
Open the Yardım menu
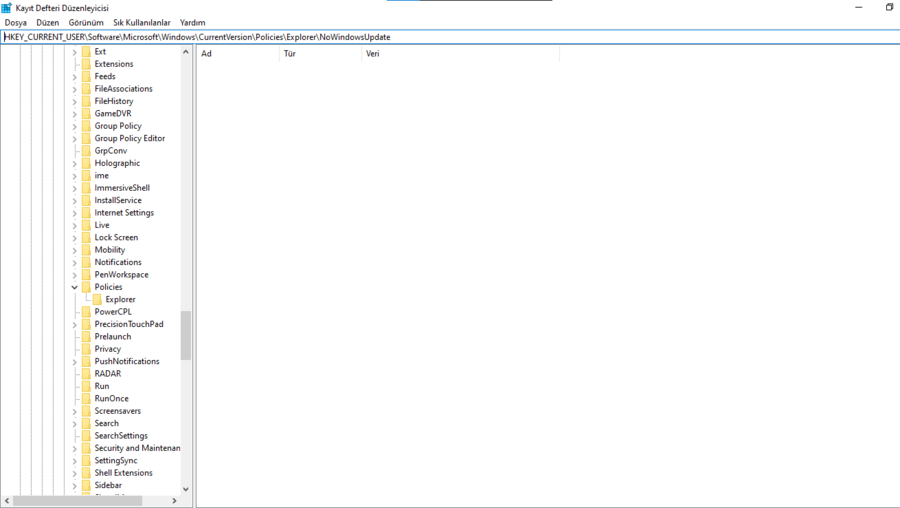(192, 22)
